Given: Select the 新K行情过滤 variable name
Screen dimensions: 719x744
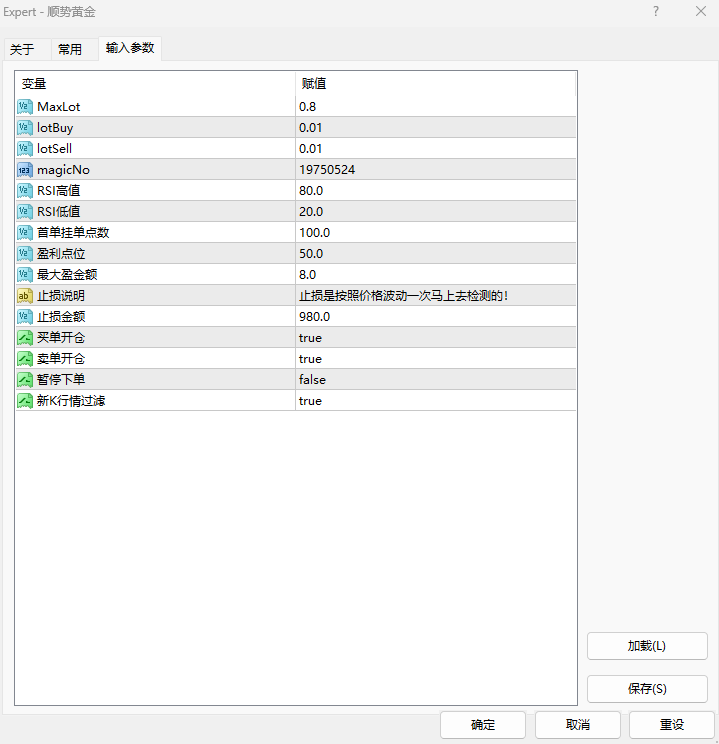Looking at the screenshot, I should 71,401.
